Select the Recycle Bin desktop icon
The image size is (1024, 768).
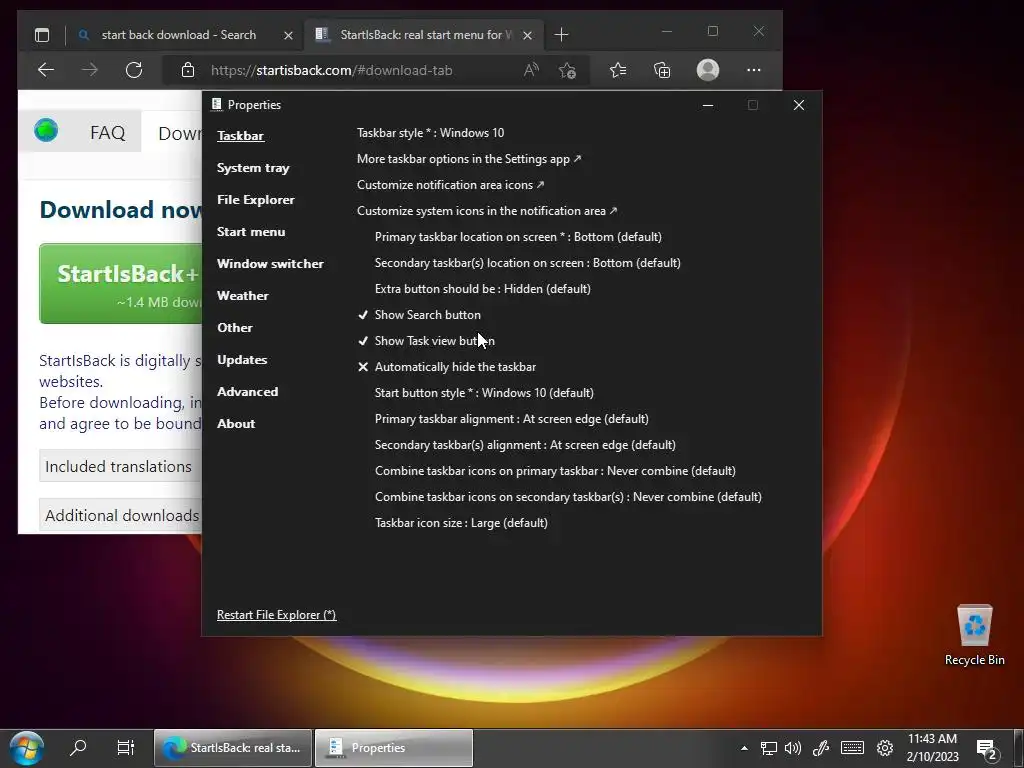[974, 635]
